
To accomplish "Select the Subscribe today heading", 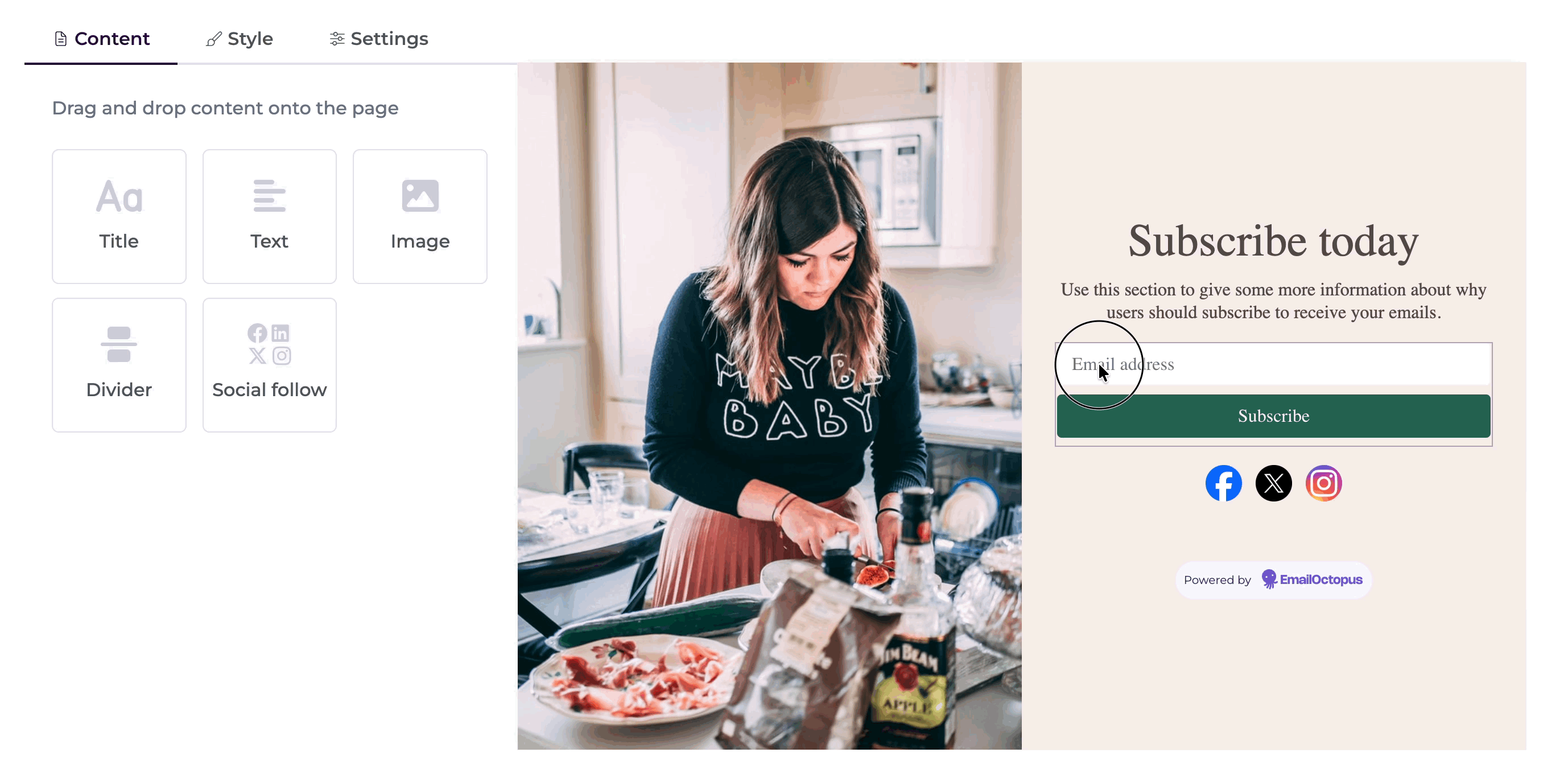I will pyautogui.click(x=1273, y=241).
